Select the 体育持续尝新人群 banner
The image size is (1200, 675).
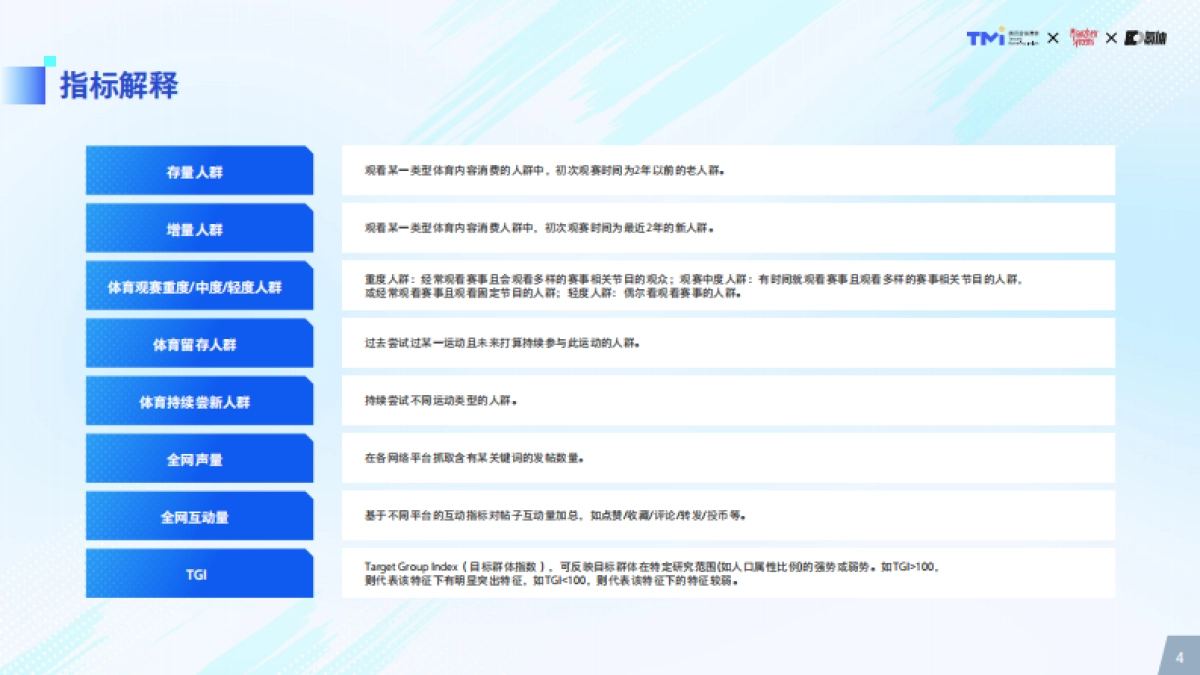199,400
